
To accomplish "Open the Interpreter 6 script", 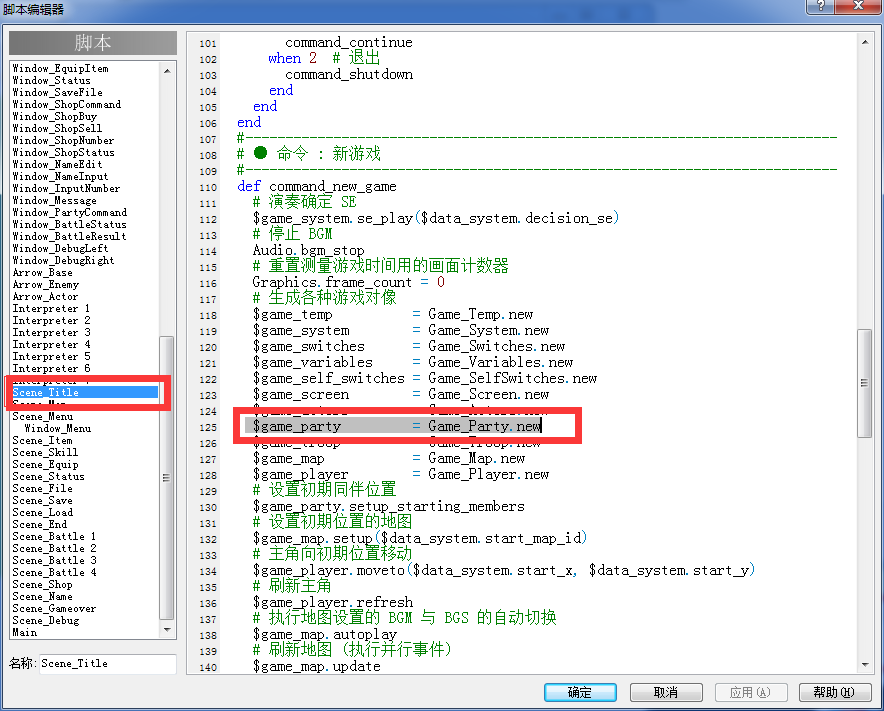I will [51, 368].
